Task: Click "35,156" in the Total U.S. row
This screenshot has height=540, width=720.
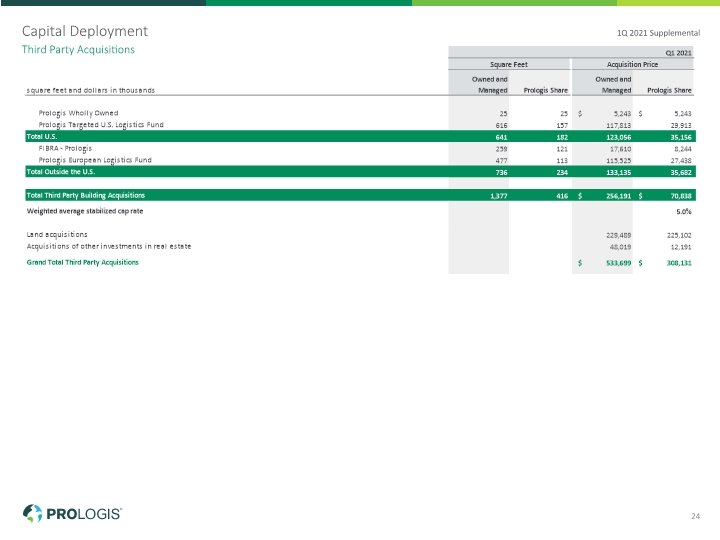Action: (x=681, y=137)
